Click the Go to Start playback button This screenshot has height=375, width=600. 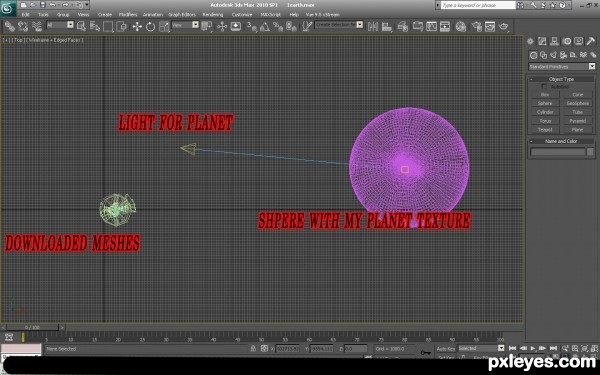click(513, 348)
